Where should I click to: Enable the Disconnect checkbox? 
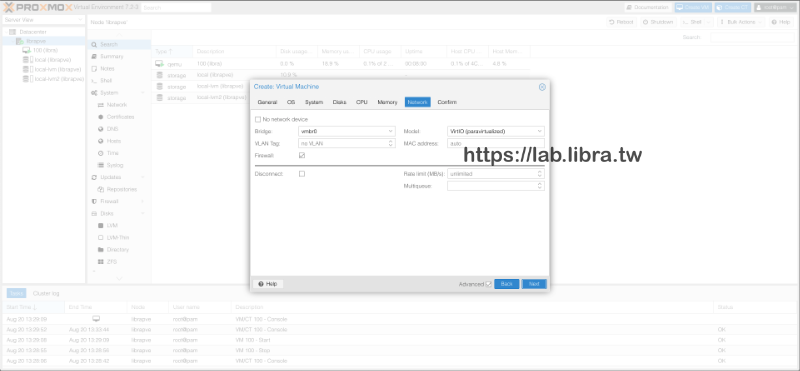point(302,174)
